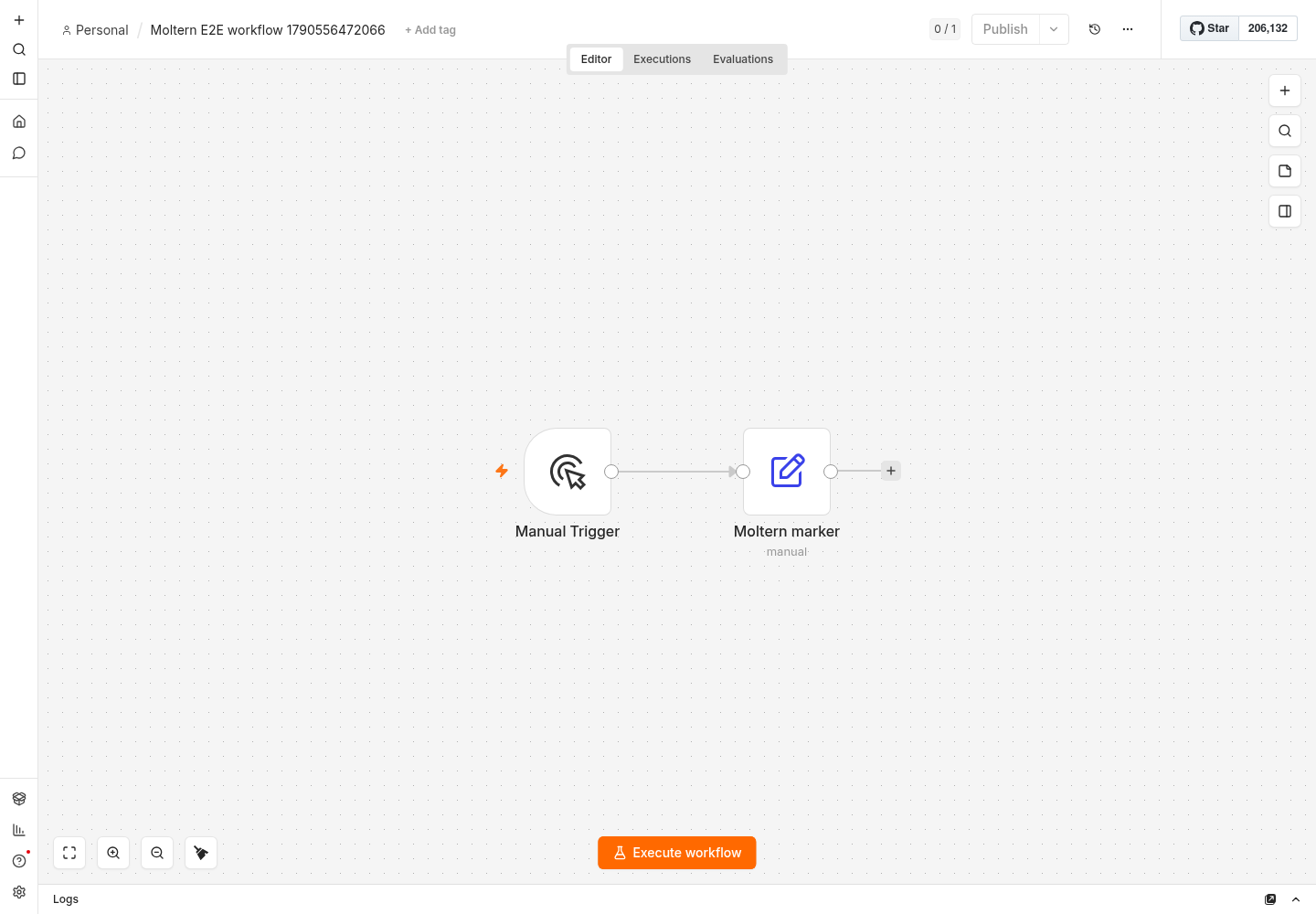Open the templates box icon in sidebar
The width and height of the screenshot is (1316, 914).
19,799
